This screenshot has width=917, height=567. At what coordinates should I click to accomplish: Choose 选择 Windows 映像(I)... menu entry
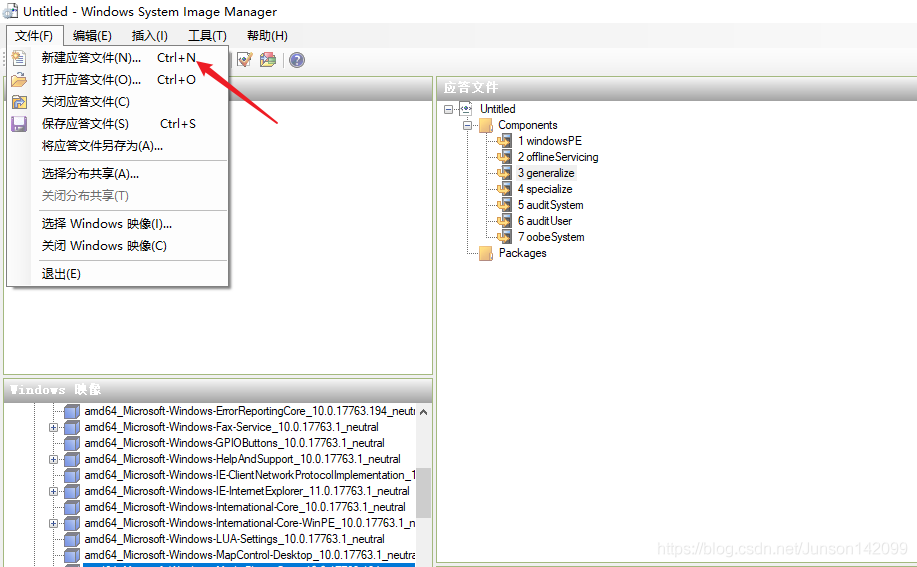coord(118,224)
